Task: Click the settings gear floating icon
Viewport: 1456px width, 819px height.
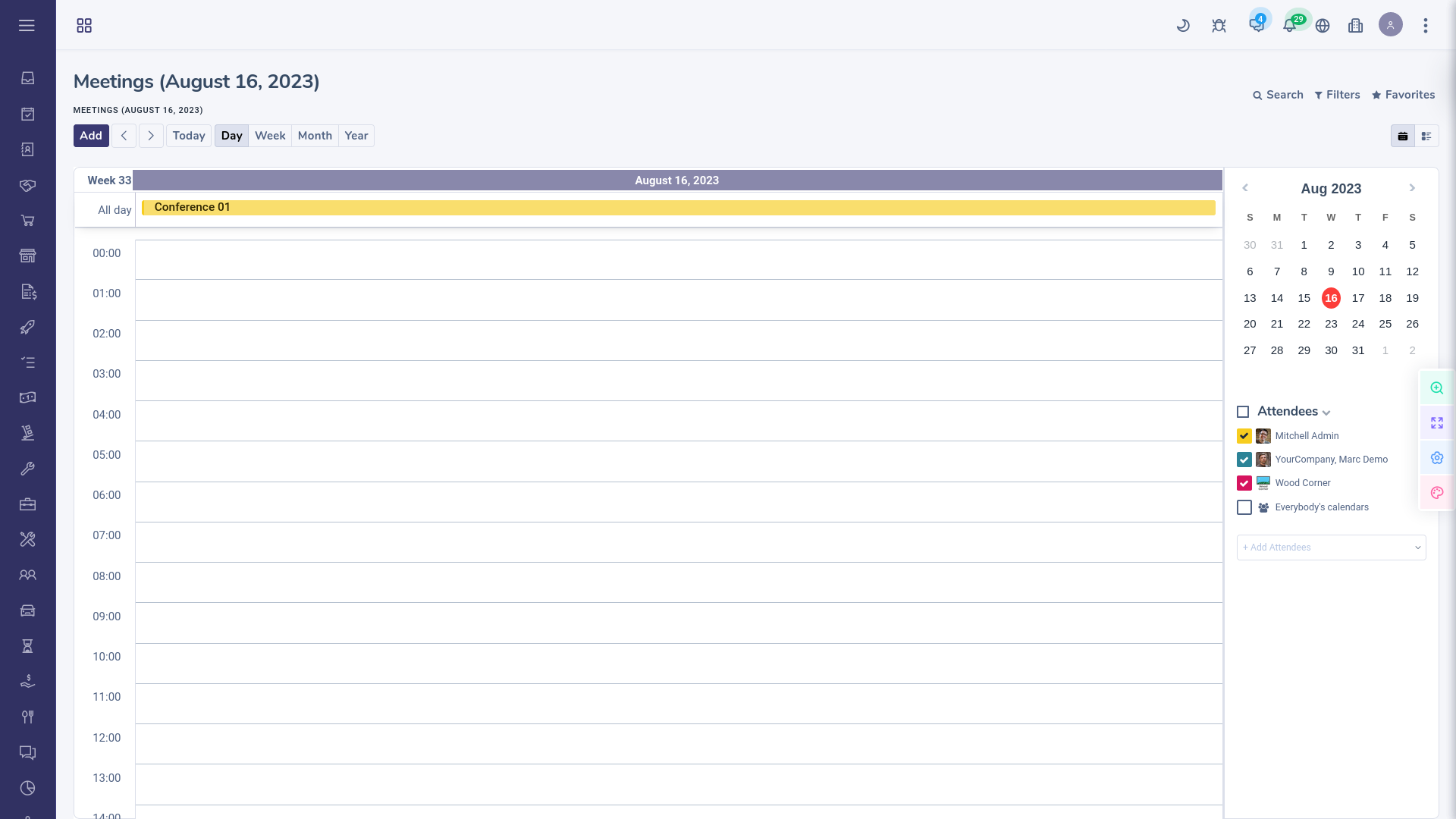Action: tap(1436, 458)
